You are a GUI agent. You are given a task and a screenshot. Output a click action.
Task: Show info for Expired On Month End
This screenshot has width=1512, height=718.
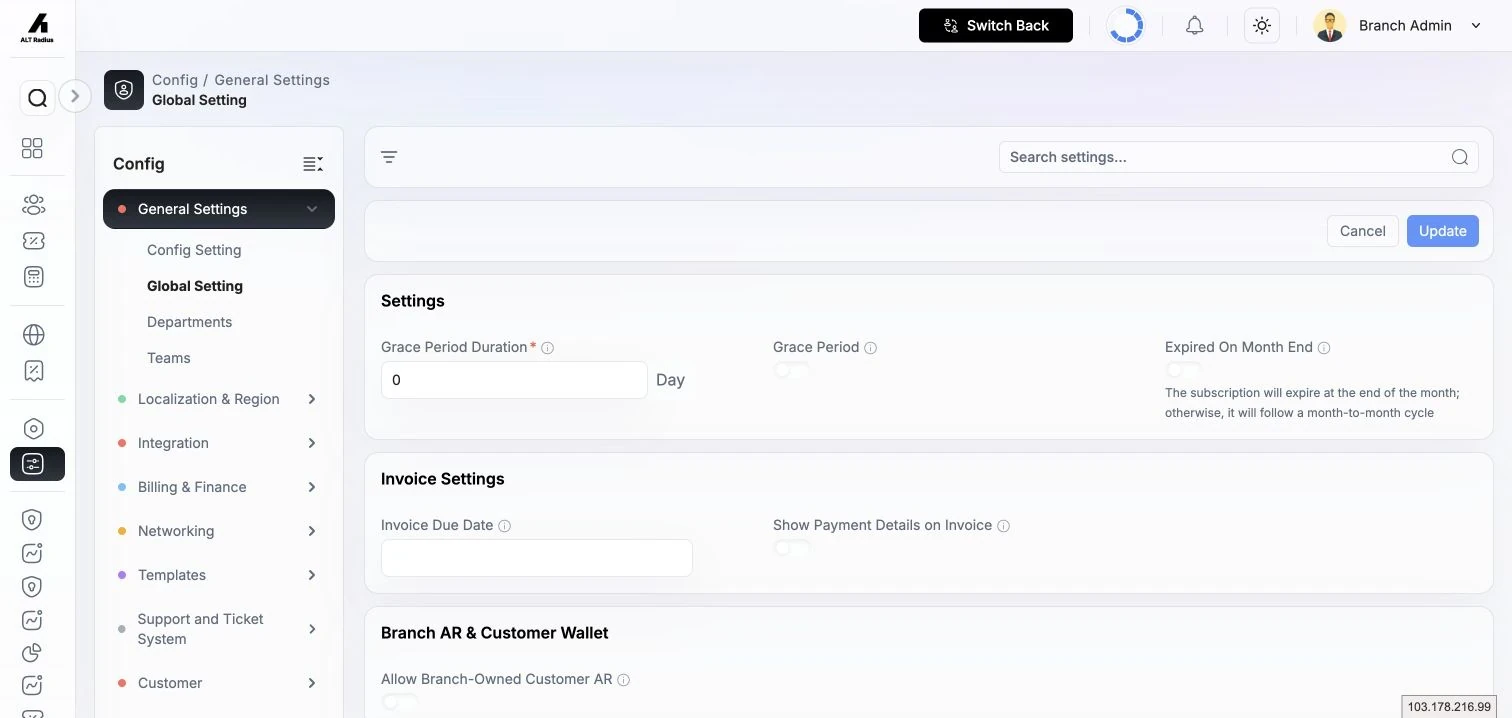tap(1324, 348)
